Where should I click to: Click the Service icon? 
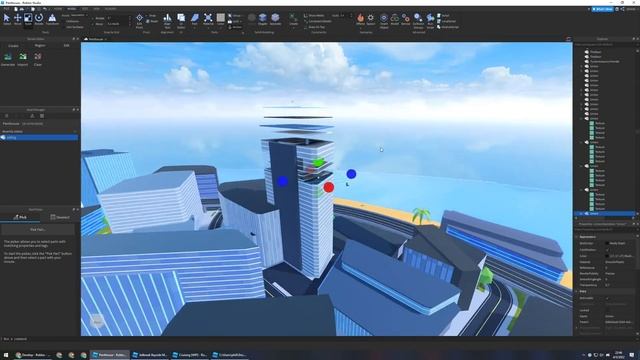pyautogui.click(x=405, y=19)
